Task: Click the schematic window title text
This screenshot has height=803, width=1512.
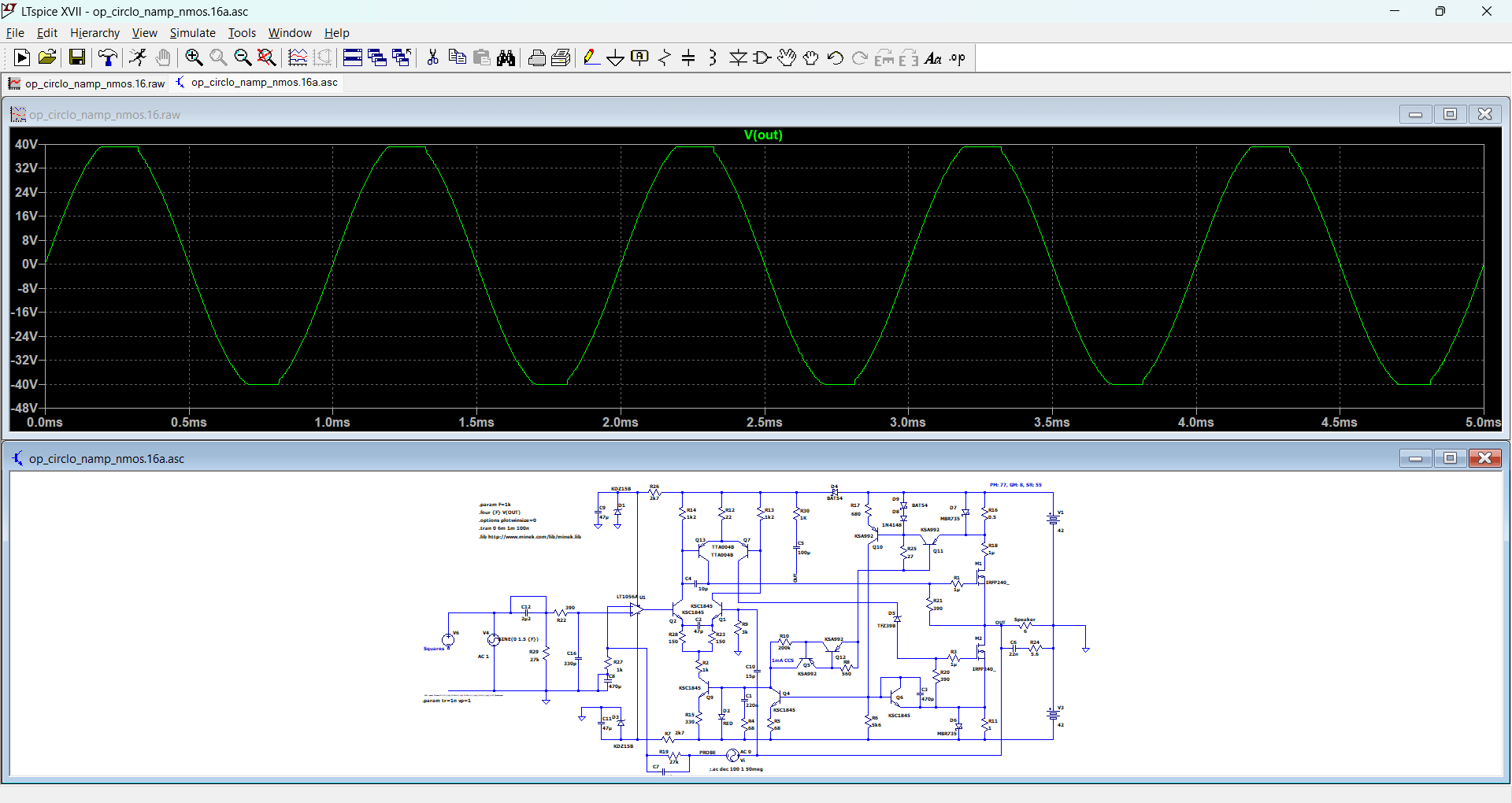Action: tap(106, 459)
